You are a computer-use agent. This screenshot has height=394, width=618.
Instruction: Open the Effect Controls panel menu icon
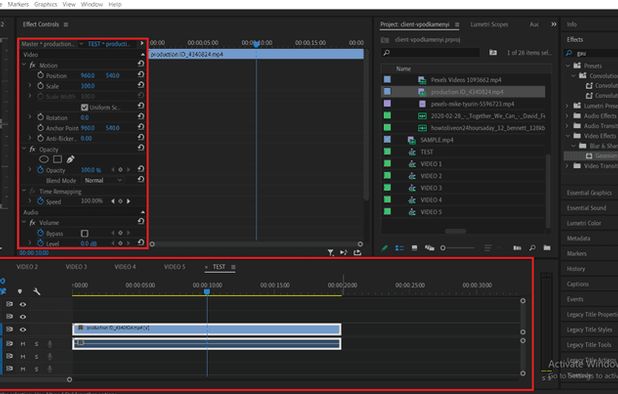(66, 24)
